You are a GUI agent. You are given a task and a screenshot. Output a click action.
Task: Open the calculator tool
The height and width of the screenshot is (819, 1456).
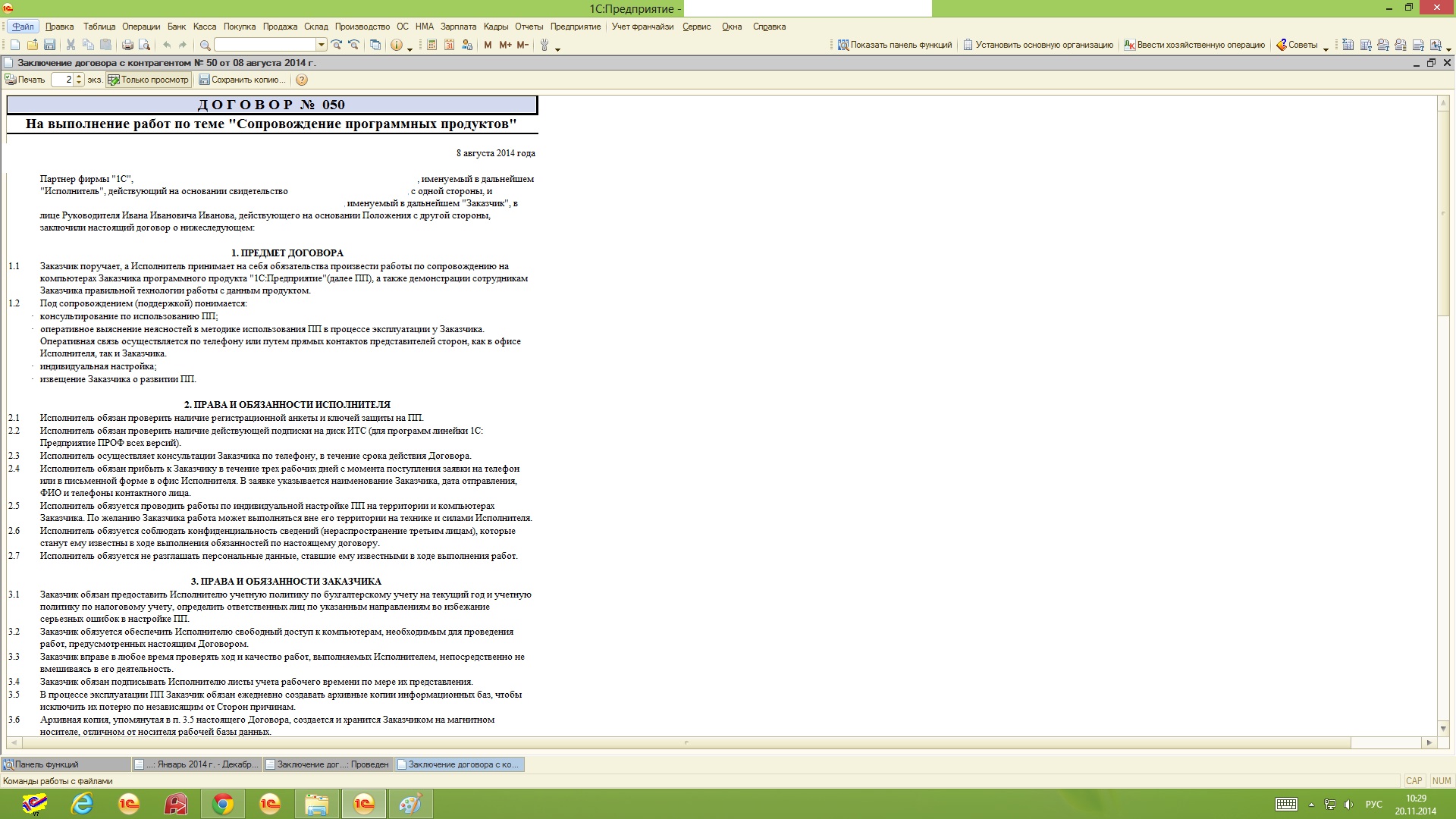click(x=431, y=45)
